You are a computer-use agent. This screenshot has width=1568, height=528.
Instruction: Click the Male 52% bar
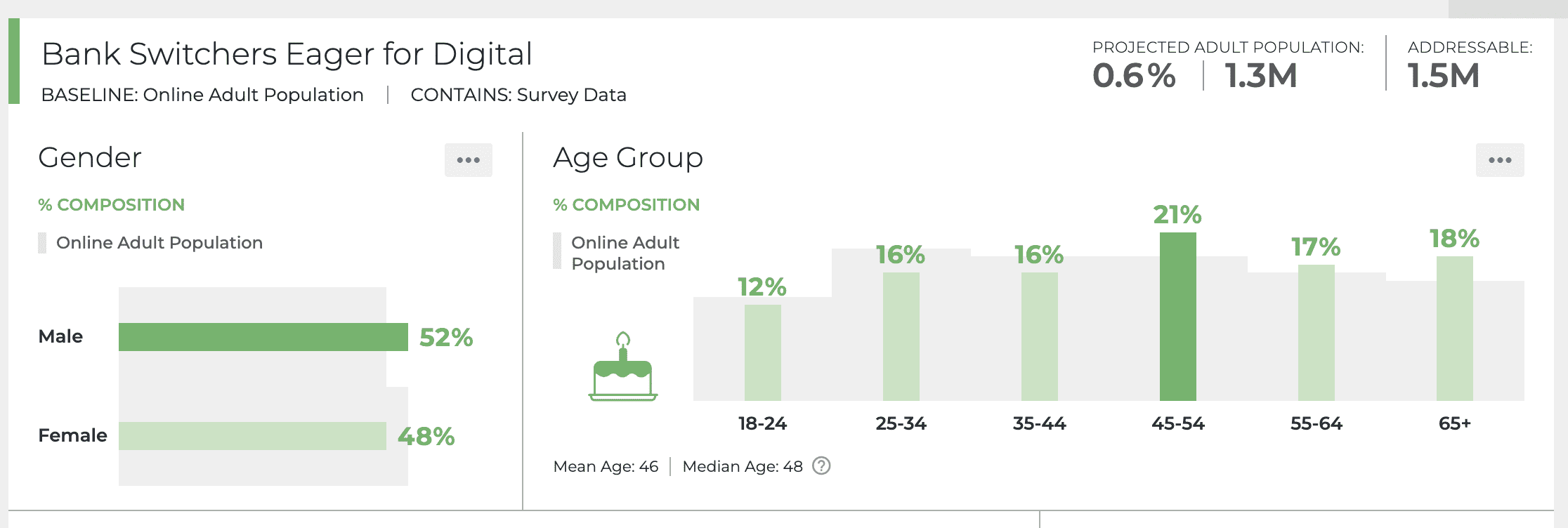point(263,337)
